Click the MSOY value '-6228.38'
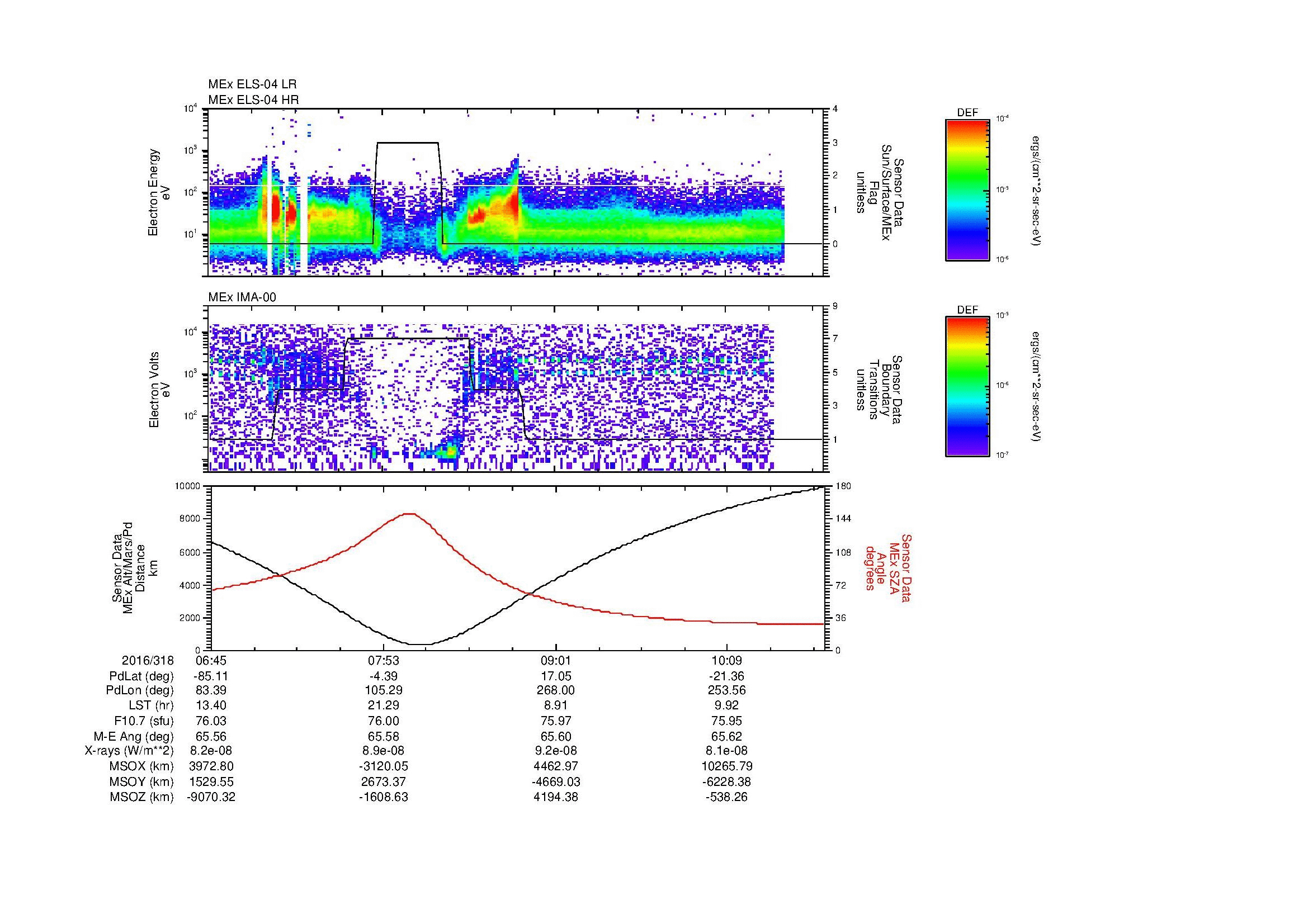 pos(727,781)
